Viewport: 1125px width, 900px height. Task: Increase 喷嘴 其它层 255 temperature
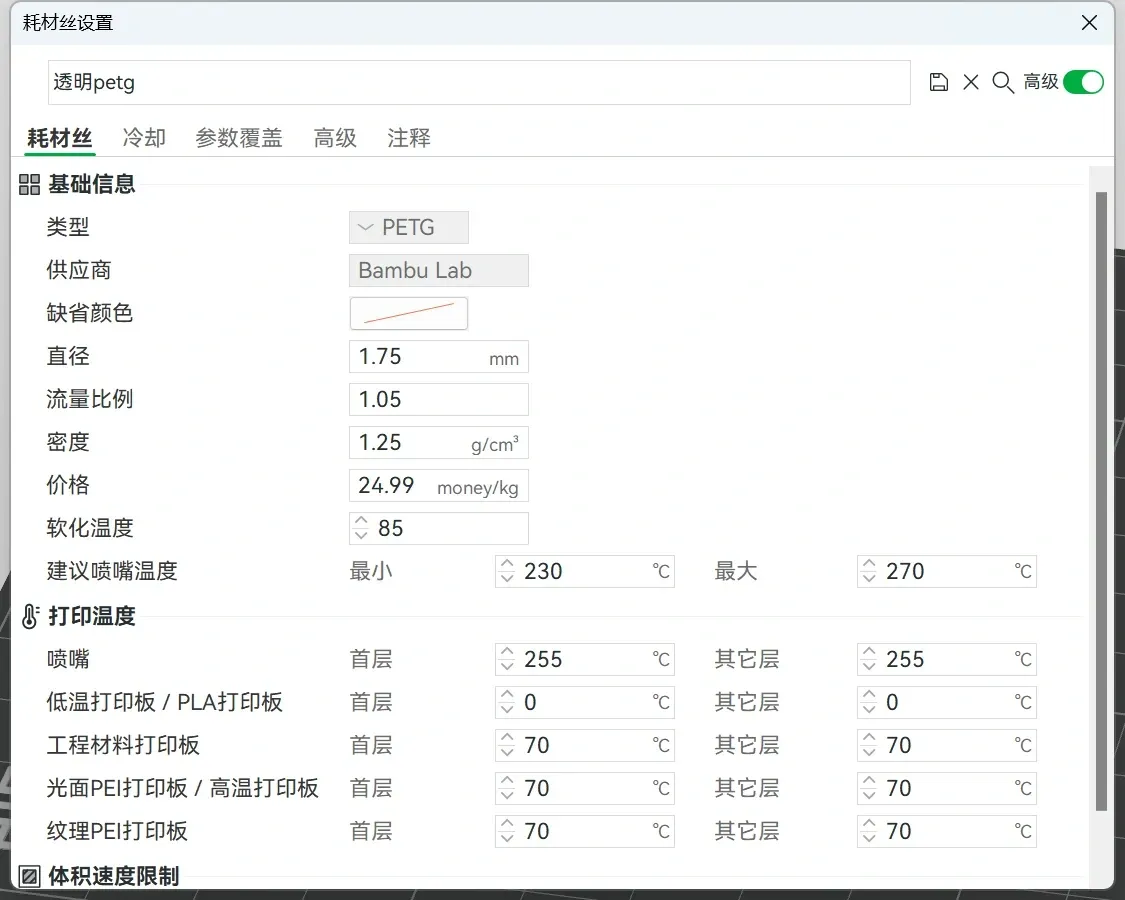click(869, 652)
